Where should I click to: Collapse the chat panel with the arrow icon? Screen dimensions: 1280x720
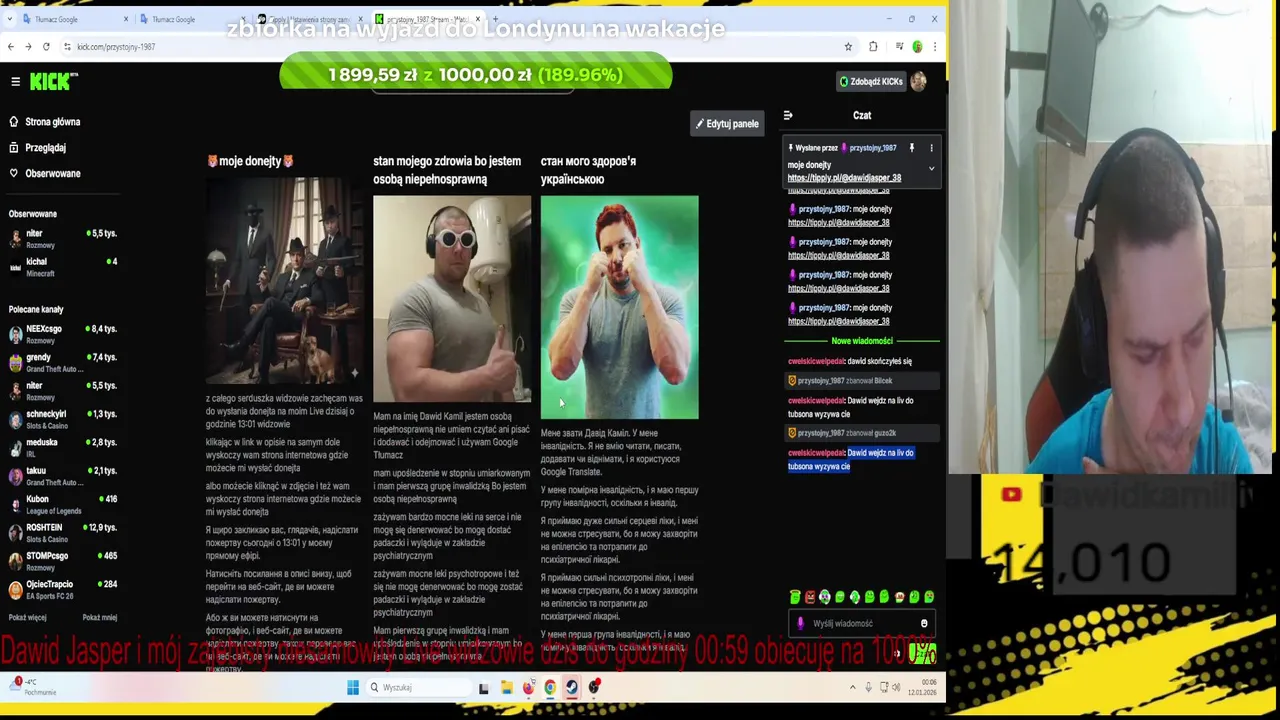pos(788,115)
